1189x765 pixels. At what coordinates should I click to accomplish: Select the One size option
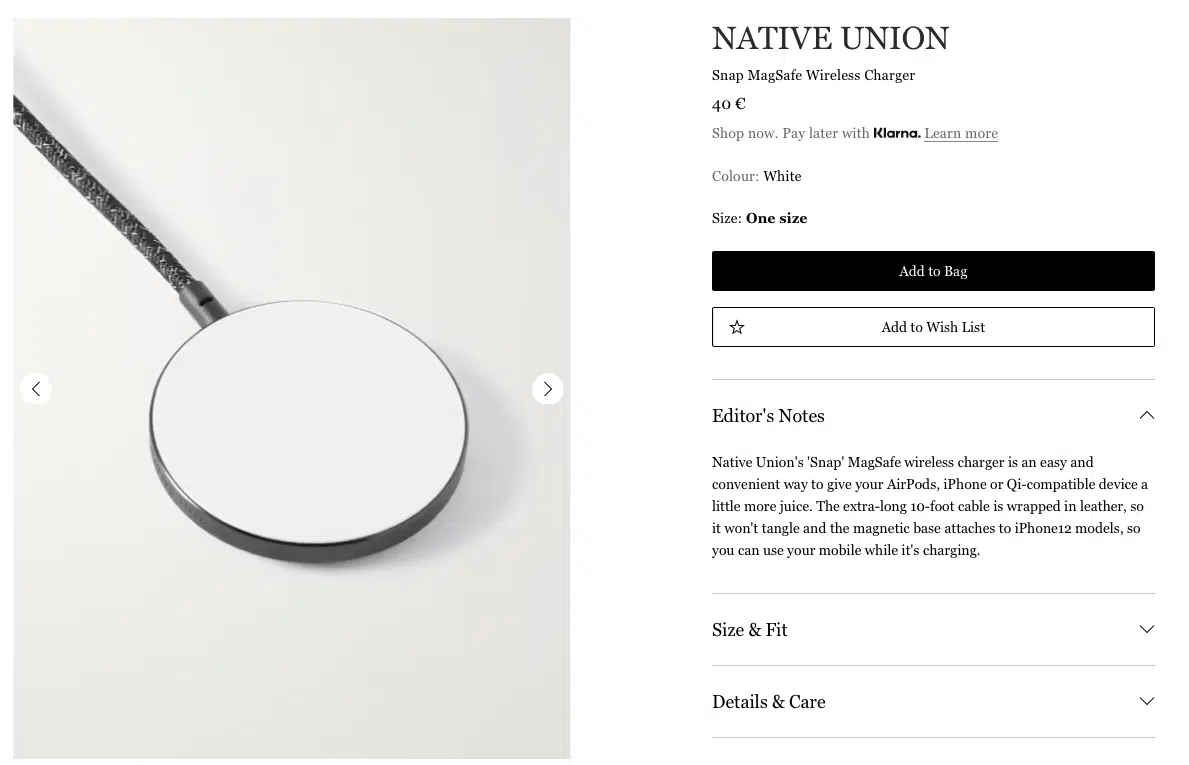pyautogui.click(x=776, y=218)
